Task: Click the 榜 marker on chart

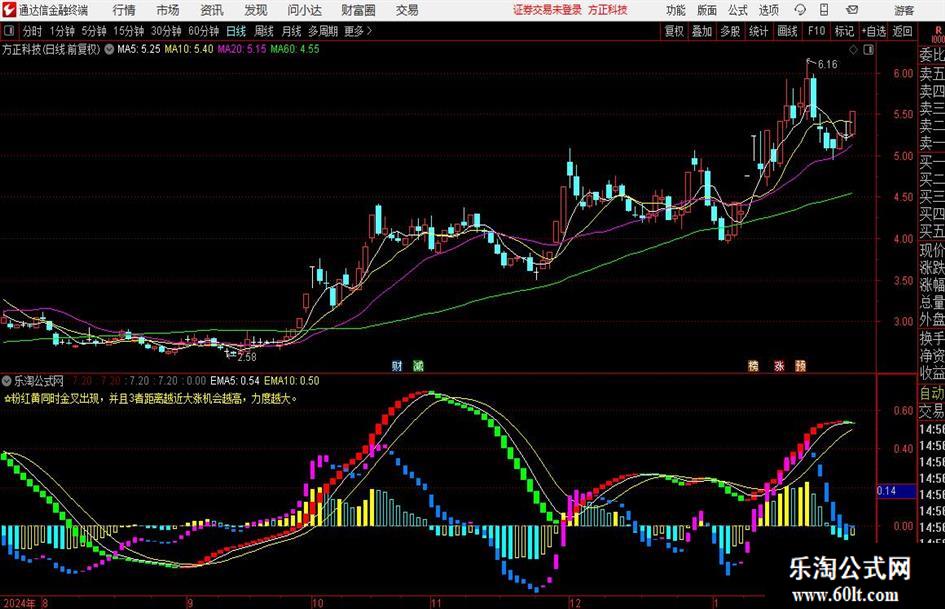Action: [753, 365]
